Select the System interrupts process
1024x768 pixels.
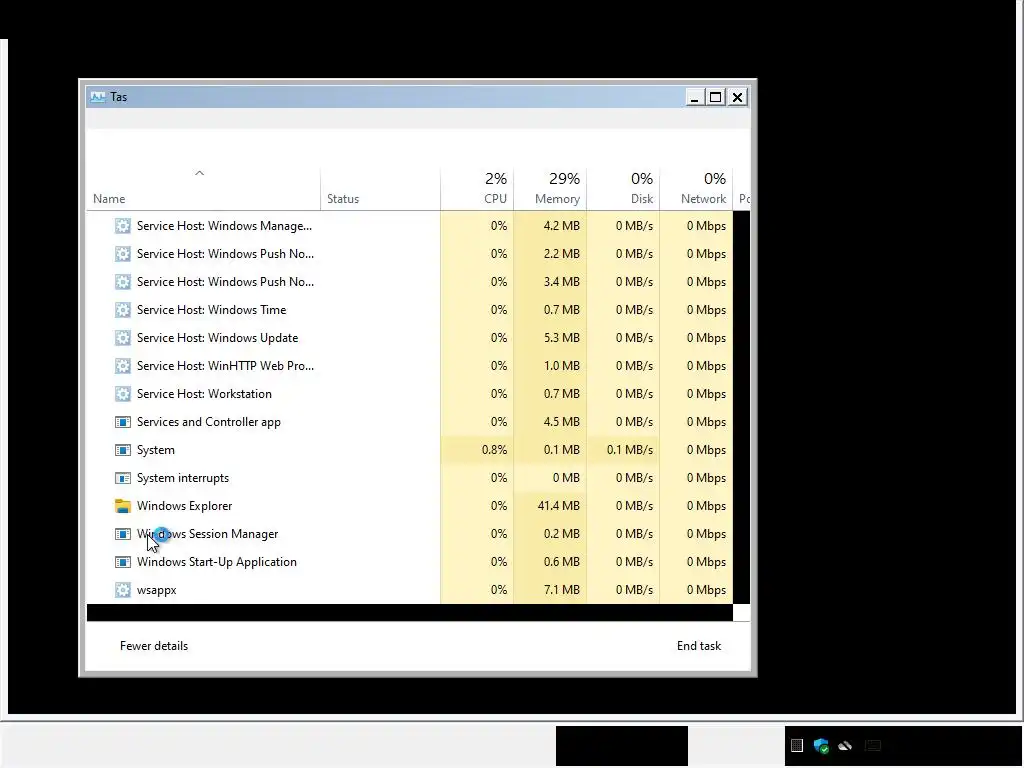pyautogui.click(x=183, y=479)
